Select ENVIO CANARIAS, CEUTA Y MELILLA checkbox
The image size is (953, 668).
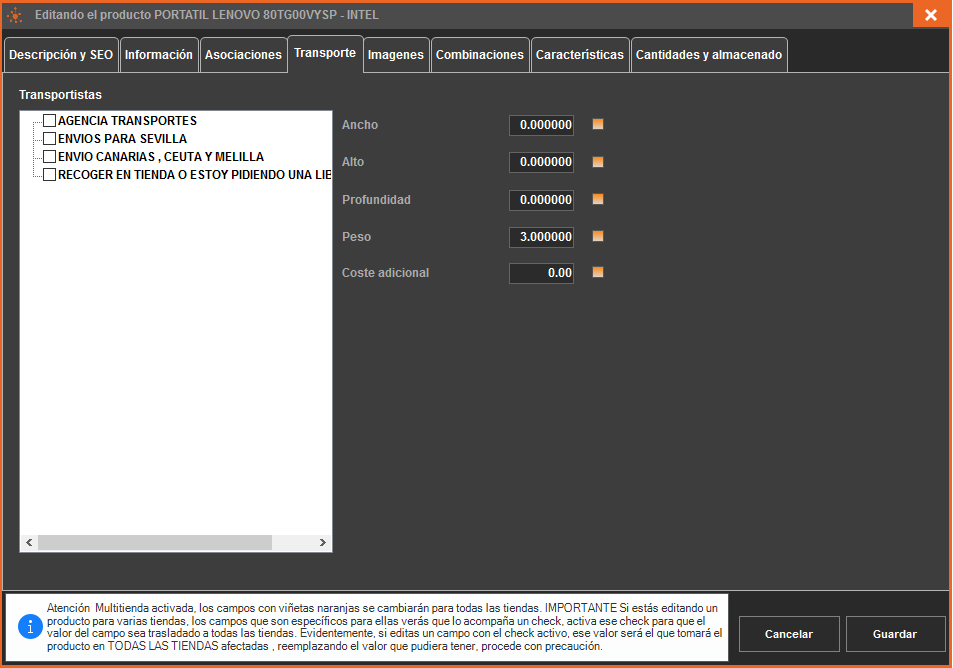(x=49, y=157)
